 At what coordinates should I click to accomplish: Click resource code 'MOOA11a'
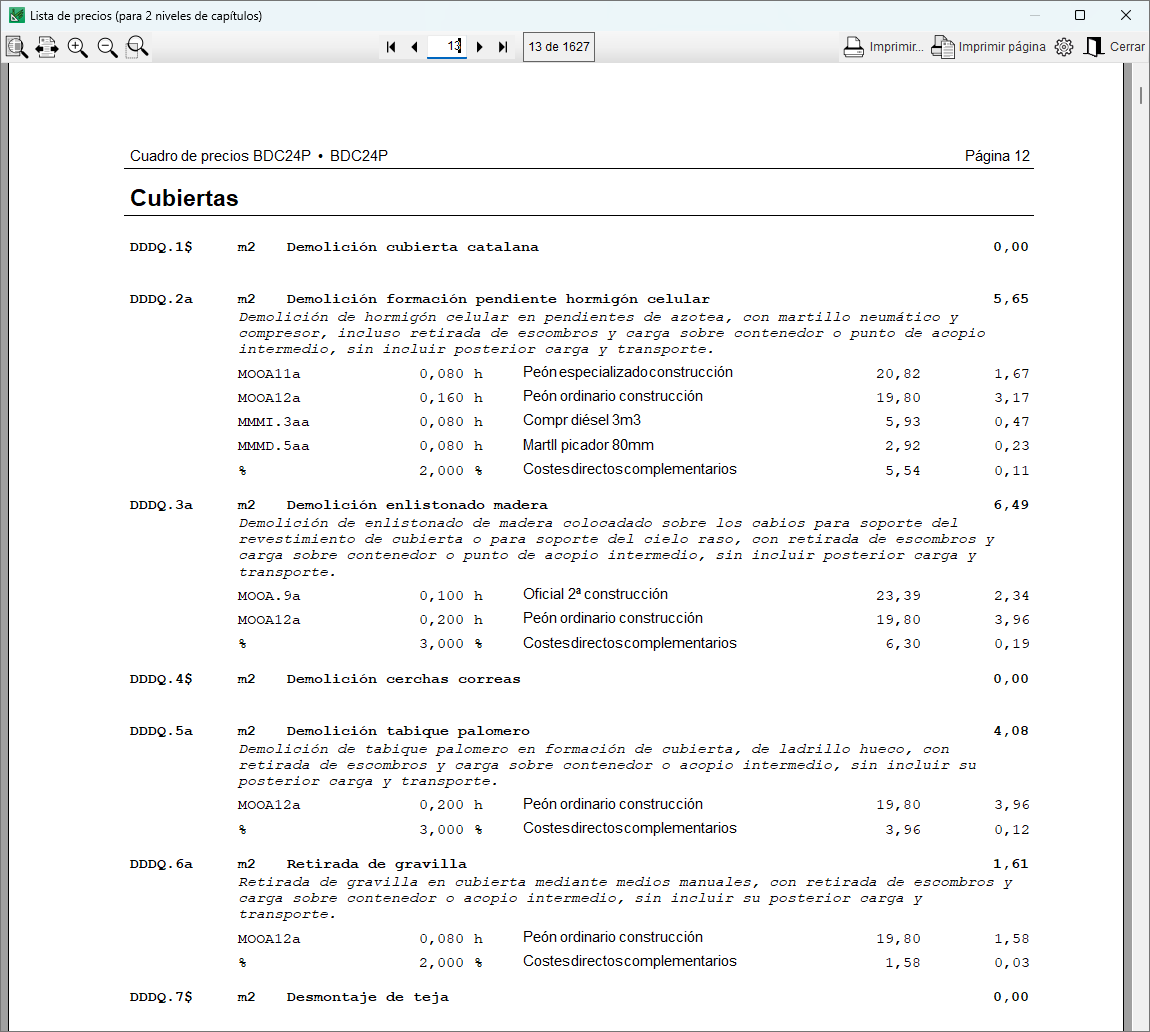point(269,374)
